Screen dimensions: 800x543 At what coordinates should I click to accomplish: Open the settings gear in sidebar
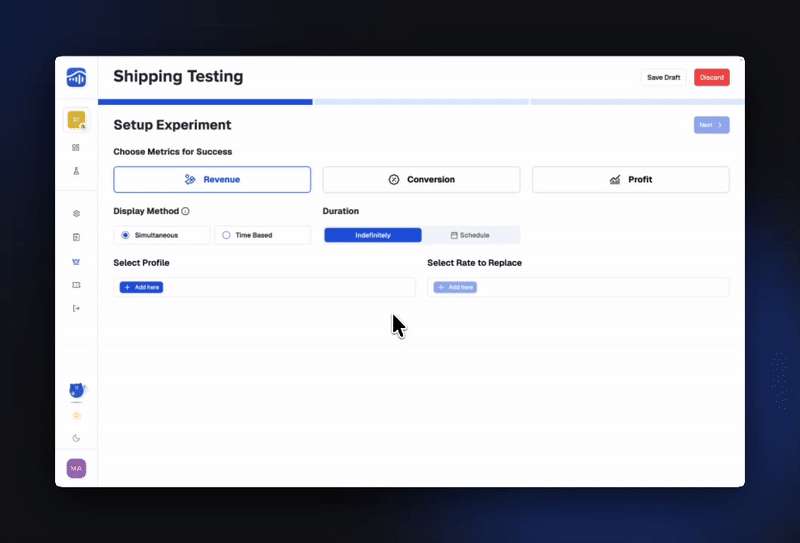[76, 213]
